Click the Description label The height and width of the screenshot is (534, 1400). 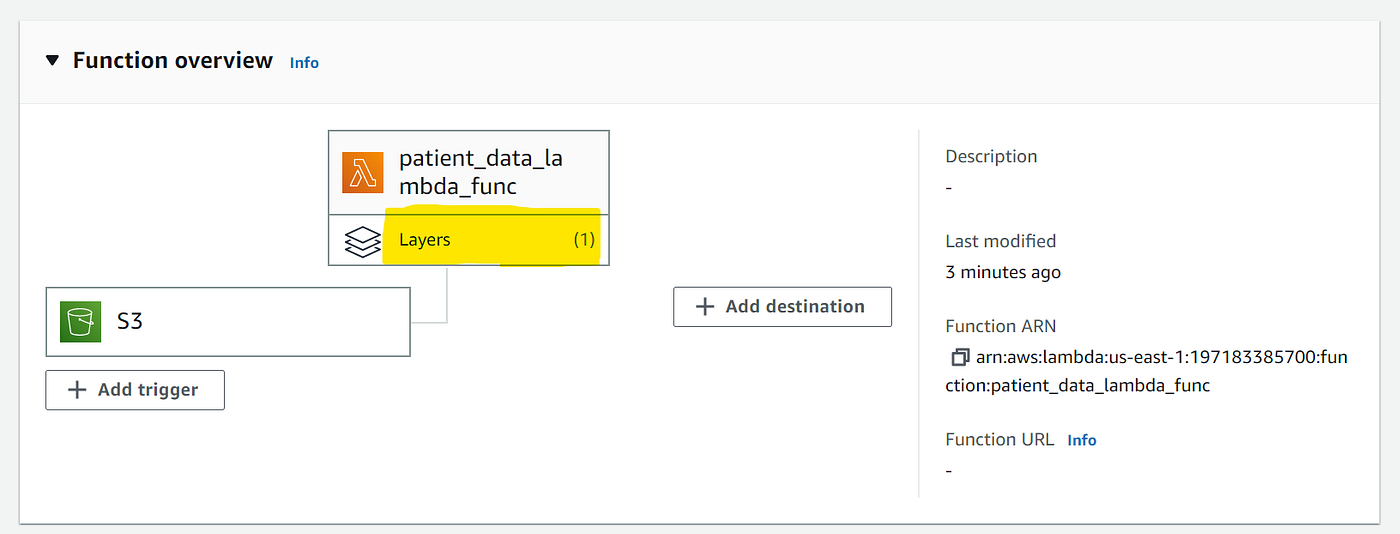(x=991, y=156)
